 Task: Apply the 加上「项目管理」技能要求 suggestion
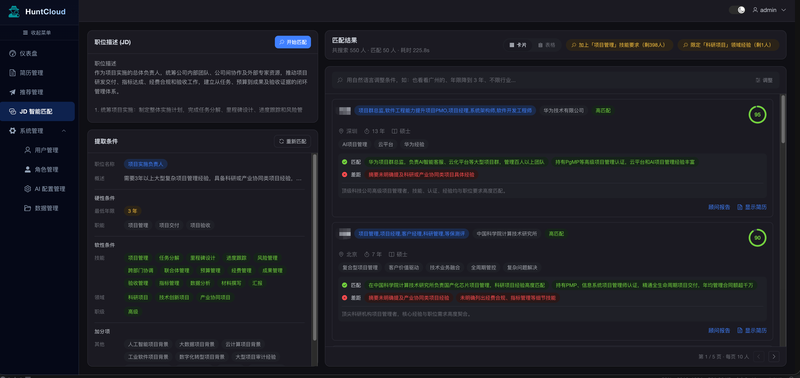[618, 45]
